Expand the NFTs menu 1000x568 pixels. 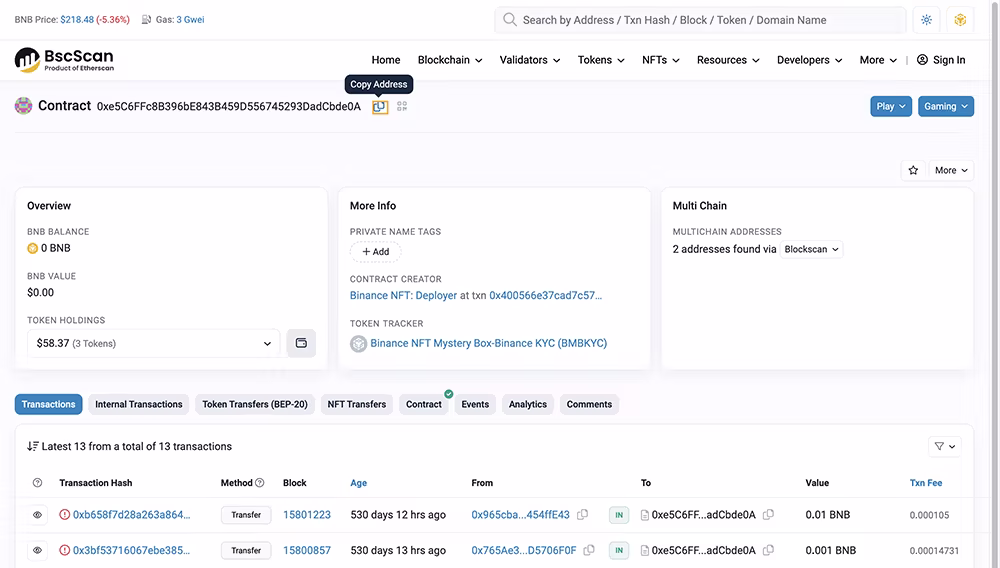point(661,60)
